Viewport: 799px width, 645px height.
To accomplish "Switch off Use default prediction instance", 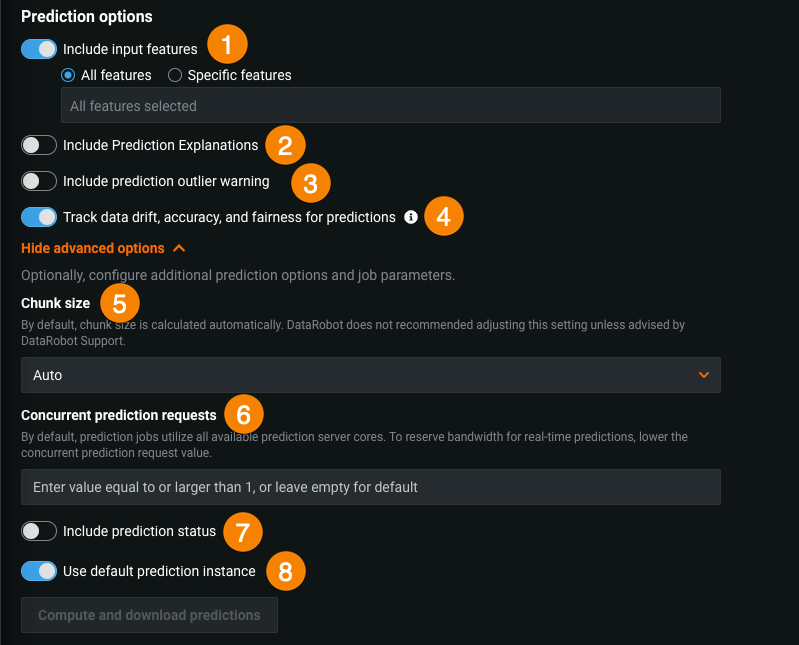I will (x=39, y=571).
